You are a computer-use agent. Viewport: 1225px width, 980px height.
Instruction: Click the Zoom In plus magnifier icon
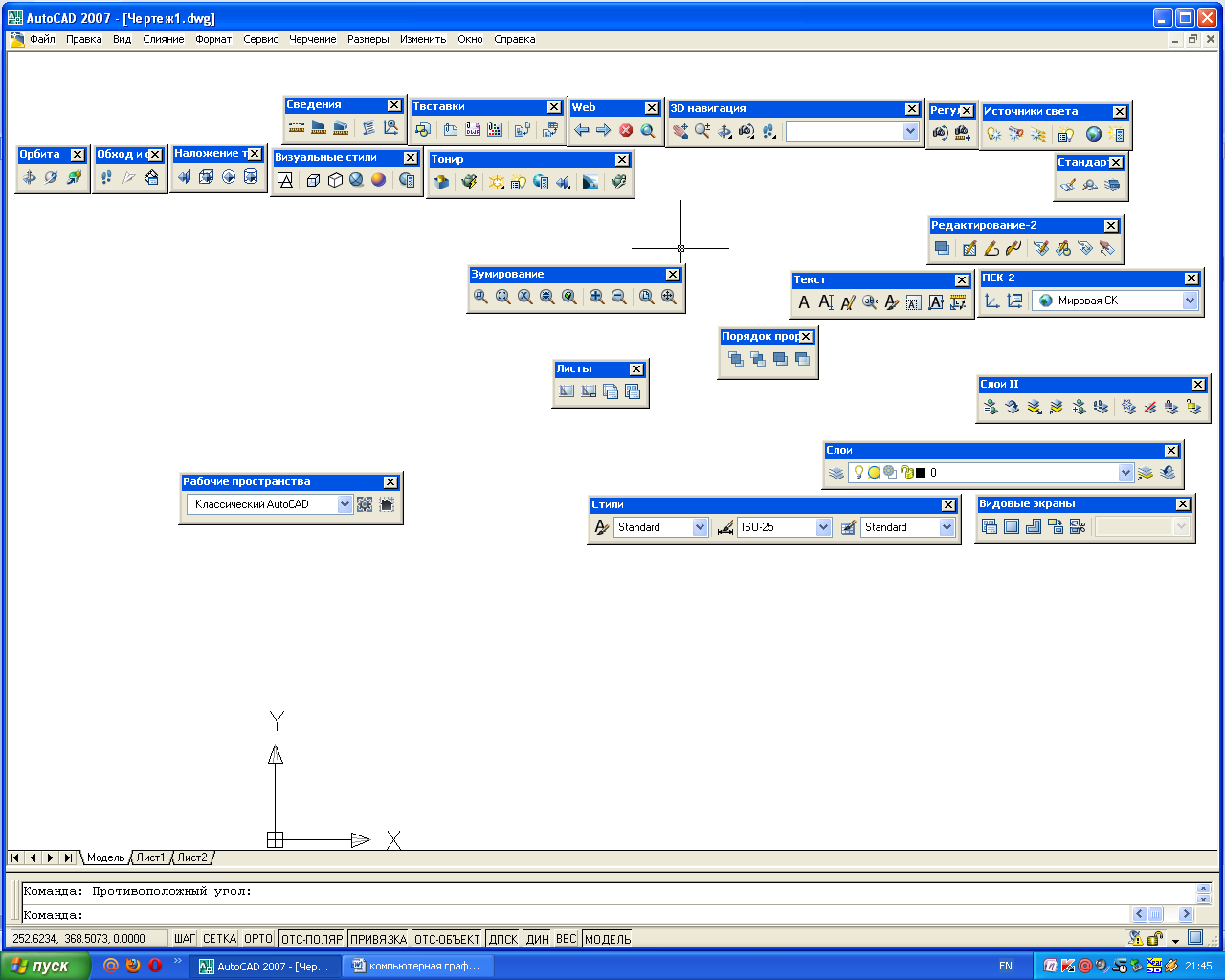pos(597,297)
